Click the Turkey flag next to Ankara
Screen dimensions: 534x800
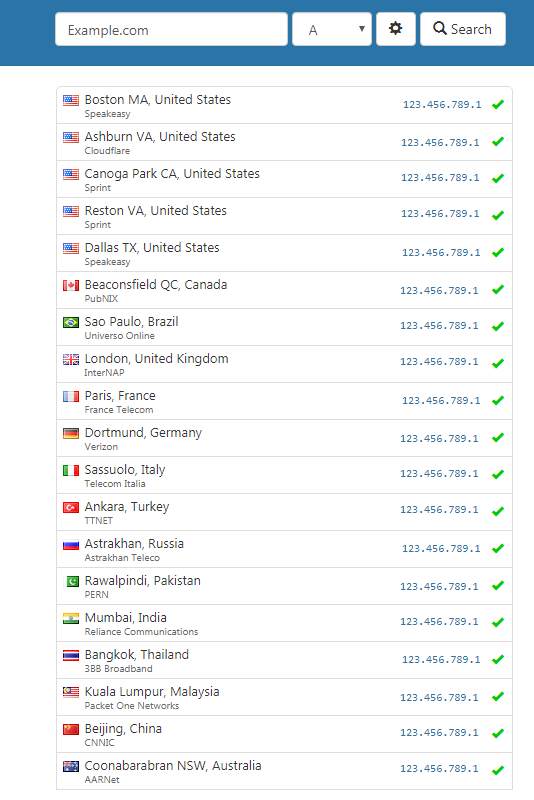pyautogui.click(x=71, y=507)
